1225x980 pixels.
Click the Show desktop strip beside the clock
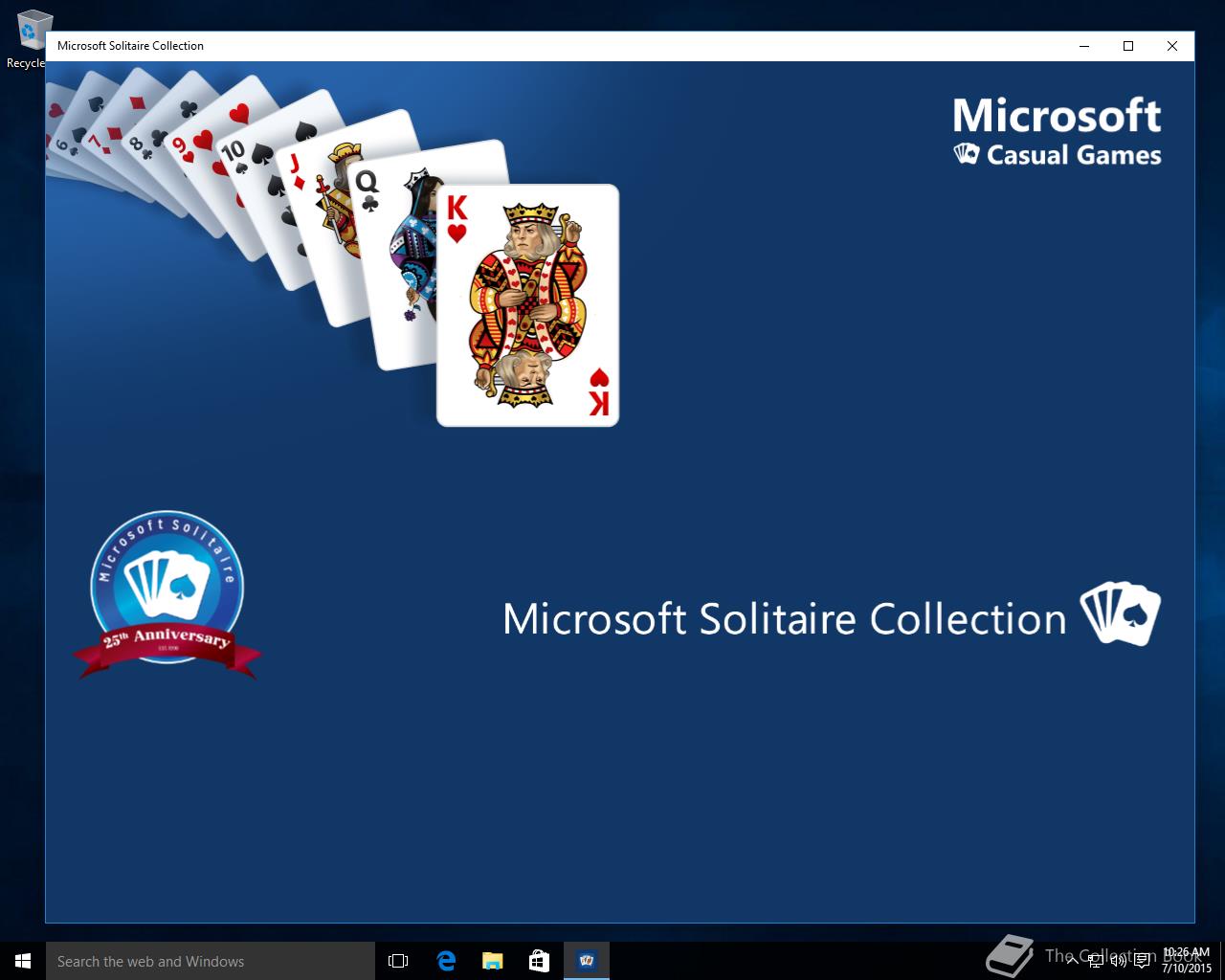pyautogui.click(x=1222, y=961)
